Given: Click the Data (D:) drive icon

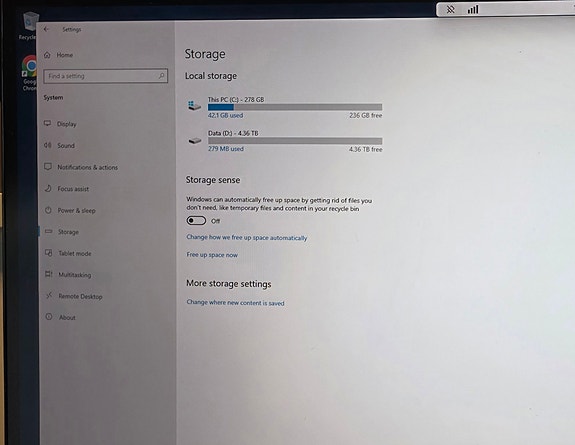Looking at the screenshot, I should (195, 141).
